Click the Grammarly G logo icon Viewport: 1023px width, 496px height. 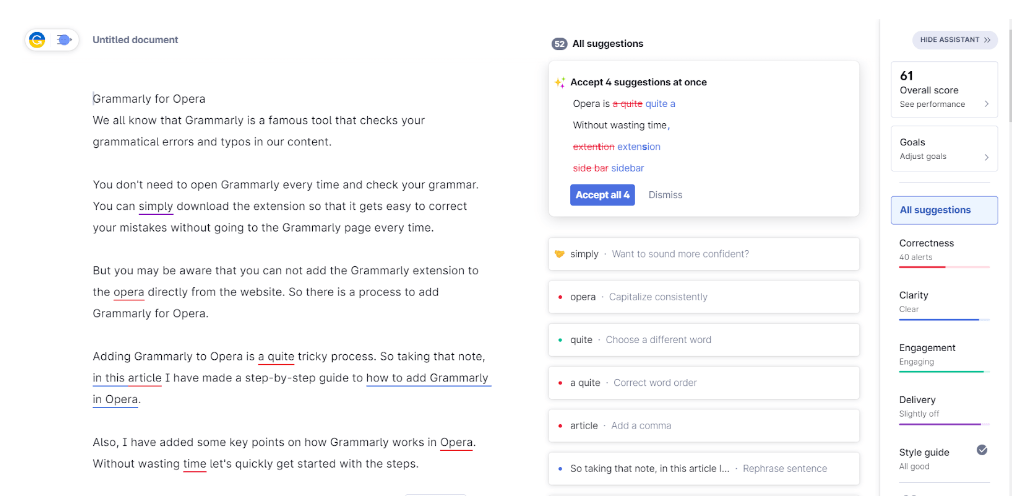tap(37, 40)
